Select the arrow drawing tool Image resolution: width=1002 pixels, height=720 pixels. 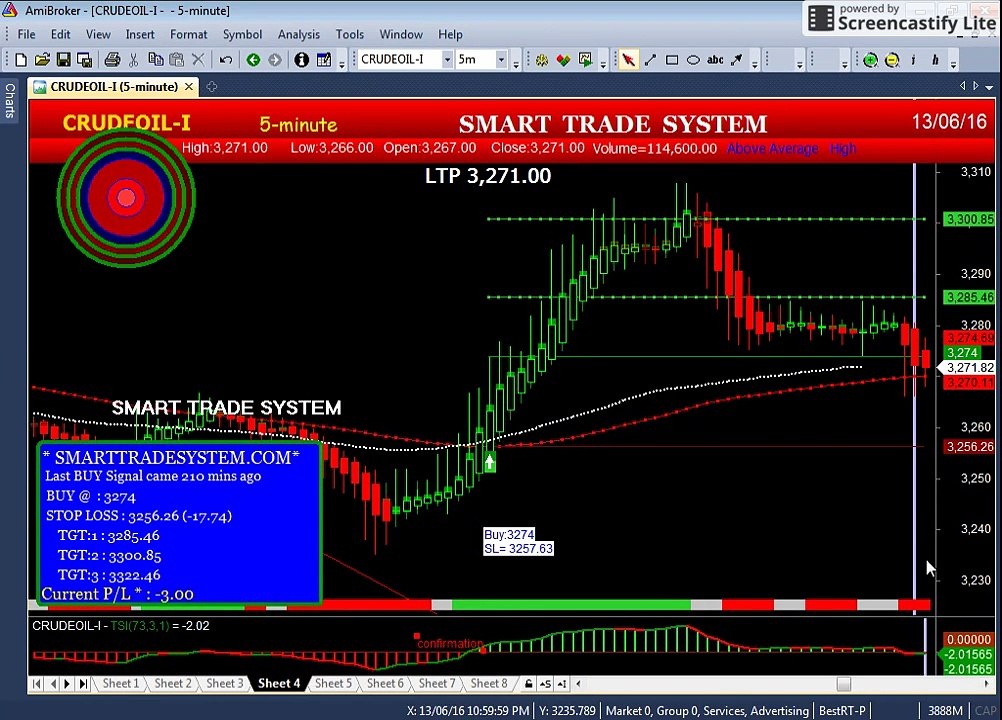(737, 60)
